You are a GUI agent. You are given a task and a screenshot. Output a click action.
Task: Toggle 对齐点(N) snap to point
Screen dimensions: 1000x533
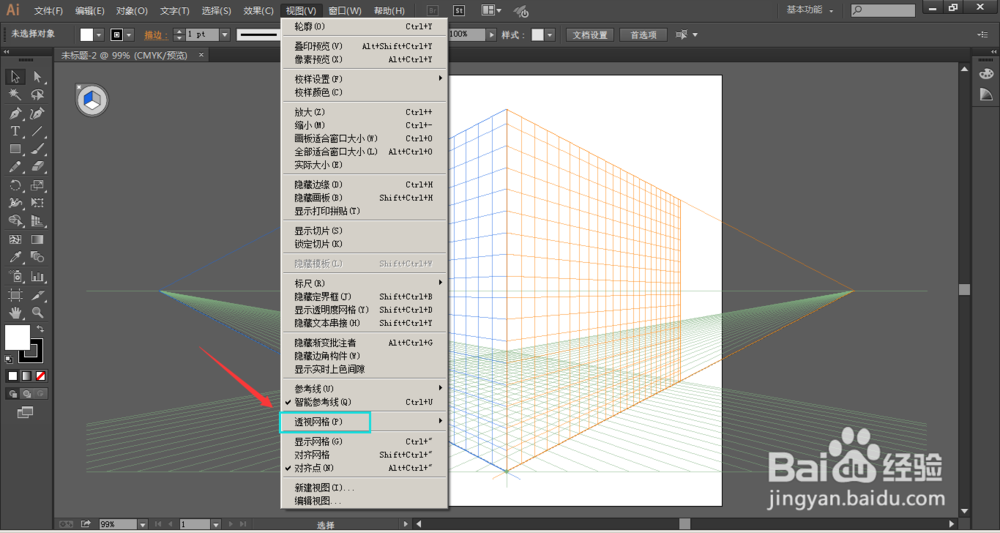coord(364,467)
